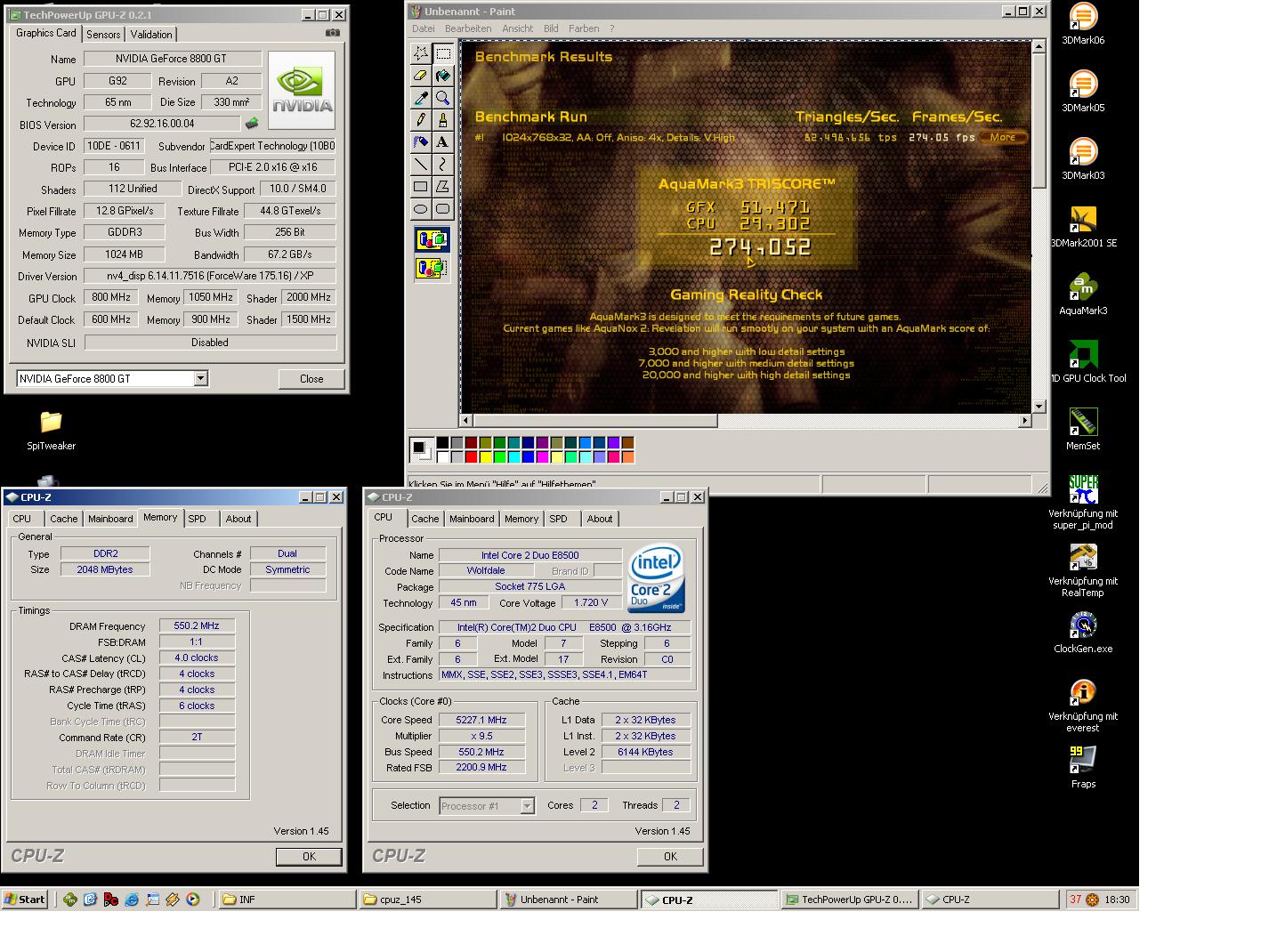Open the 3DMark2001 SE desktop shortcut
The image size is (1269, 952).
point(1083,227)
